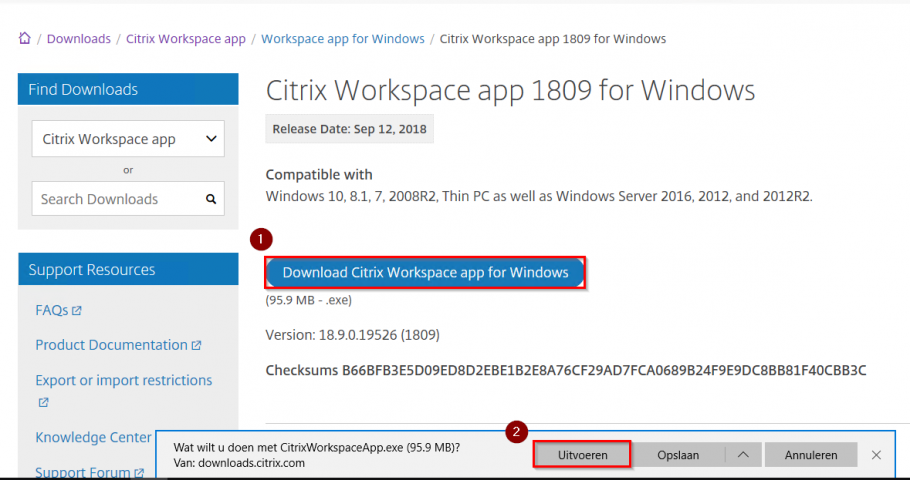Open the Support Forum link

[x=82, y=472]
